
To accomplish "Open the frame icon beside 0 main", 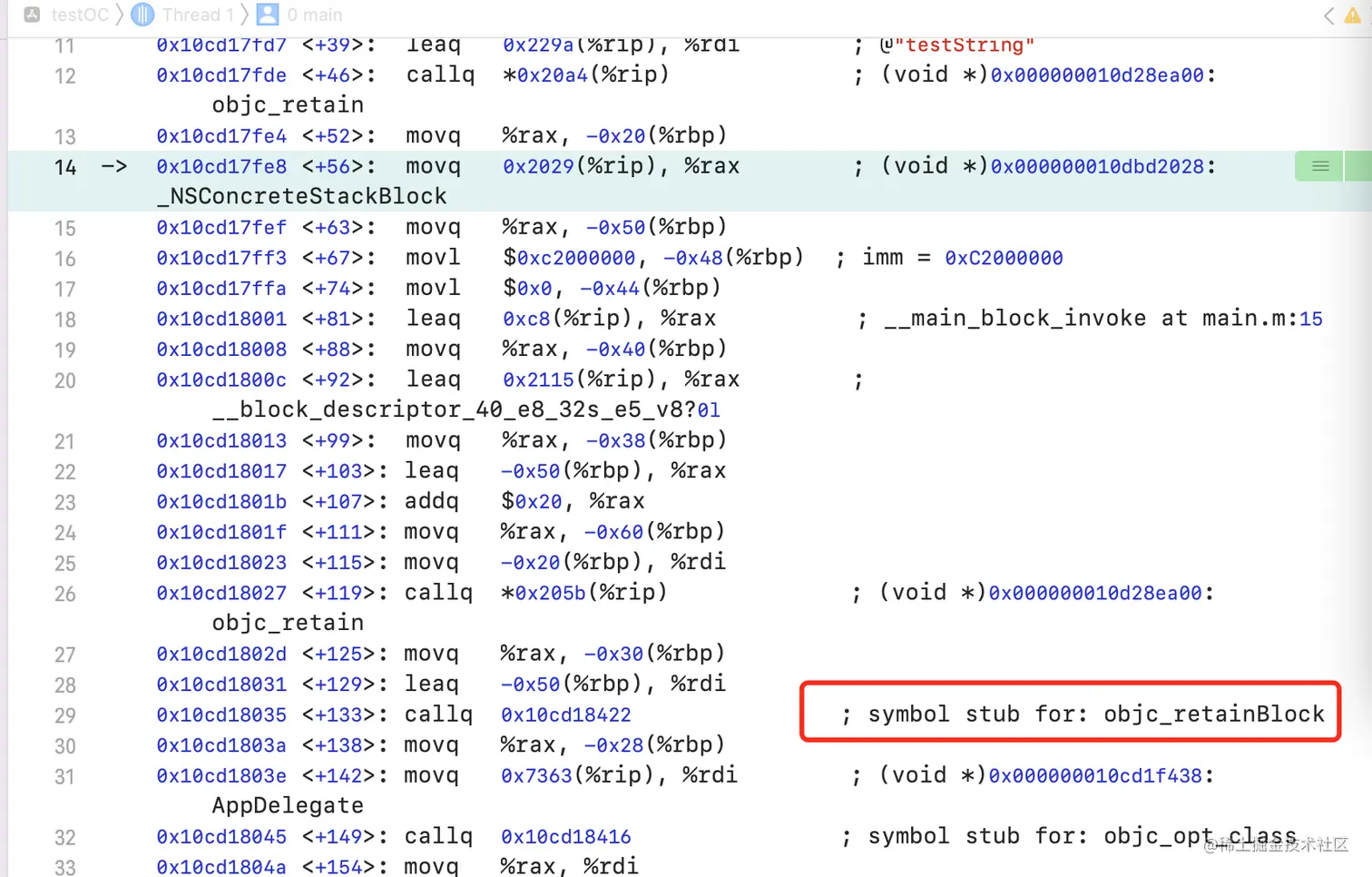I will (x=268, y=15).
